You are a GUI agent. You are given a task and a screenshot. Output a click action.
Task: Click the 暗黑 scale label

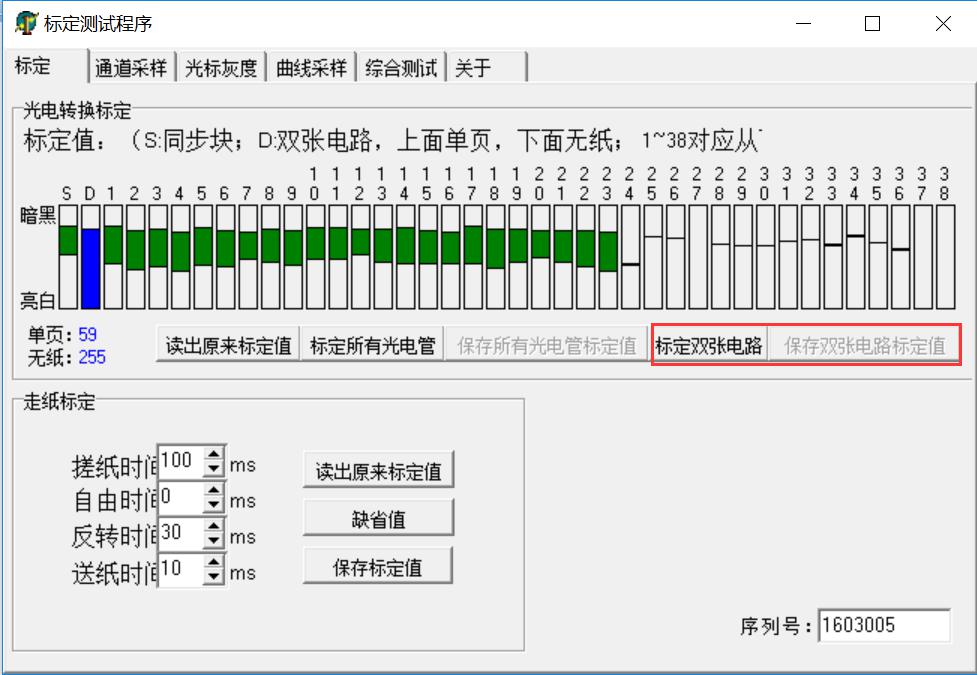point(37,216)
